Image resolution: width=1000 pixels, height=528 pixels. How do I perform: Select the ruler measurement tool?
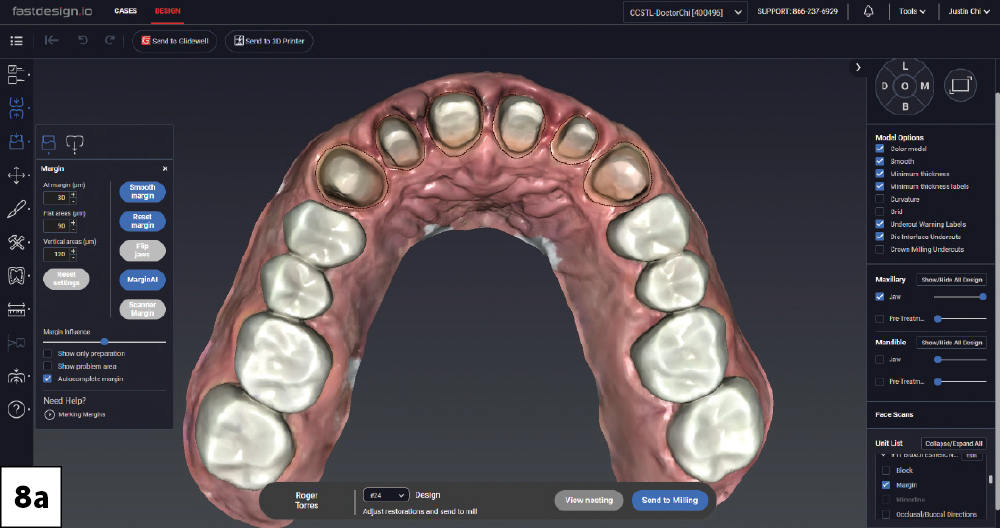pos(17,309)
